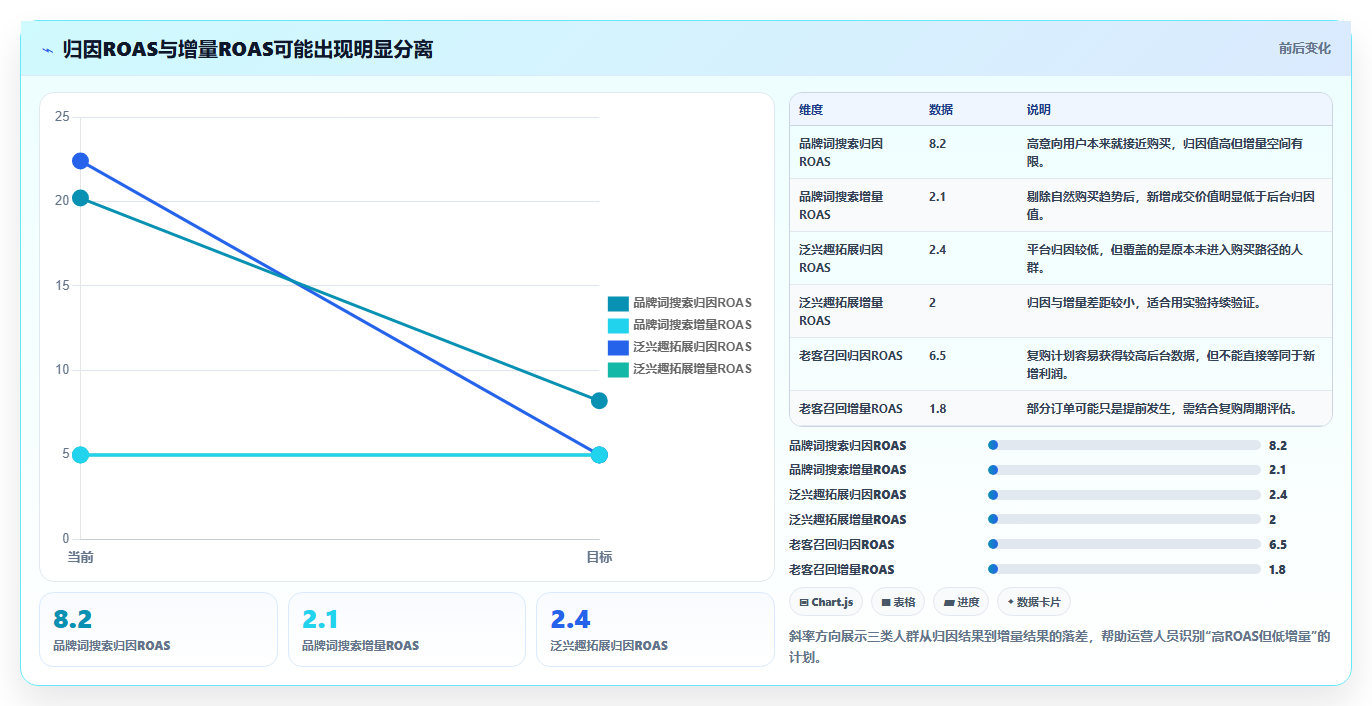Click the y-axis label 25
The image size is (1372, 706).
pyautogui.click(x=62, y=117)
